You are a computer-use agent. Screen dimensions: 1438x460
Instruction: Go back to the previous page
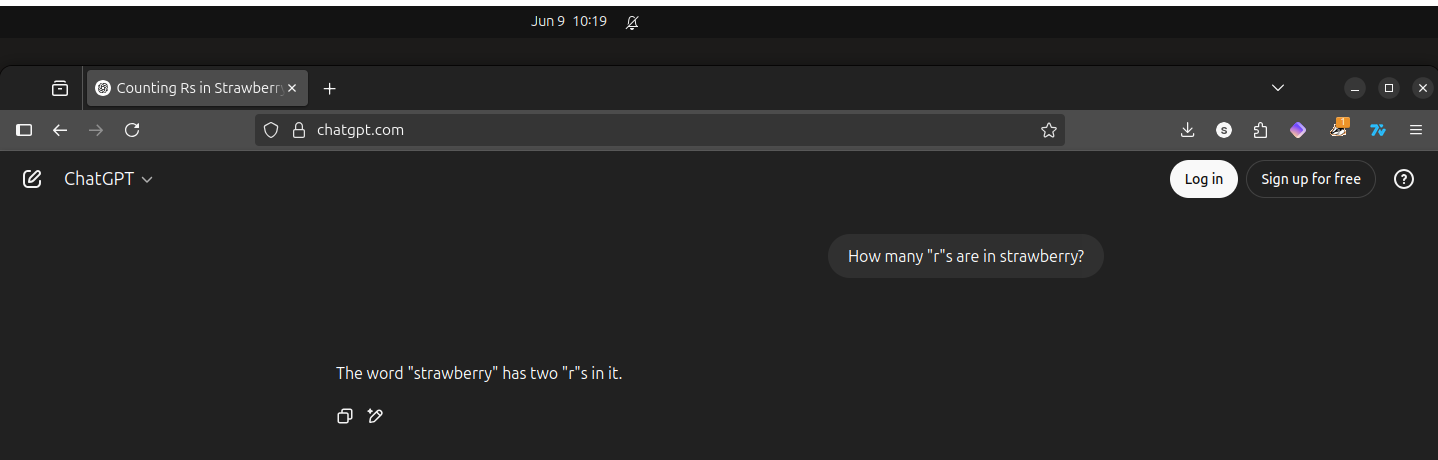pyautogui.click(x=60, y=130)
